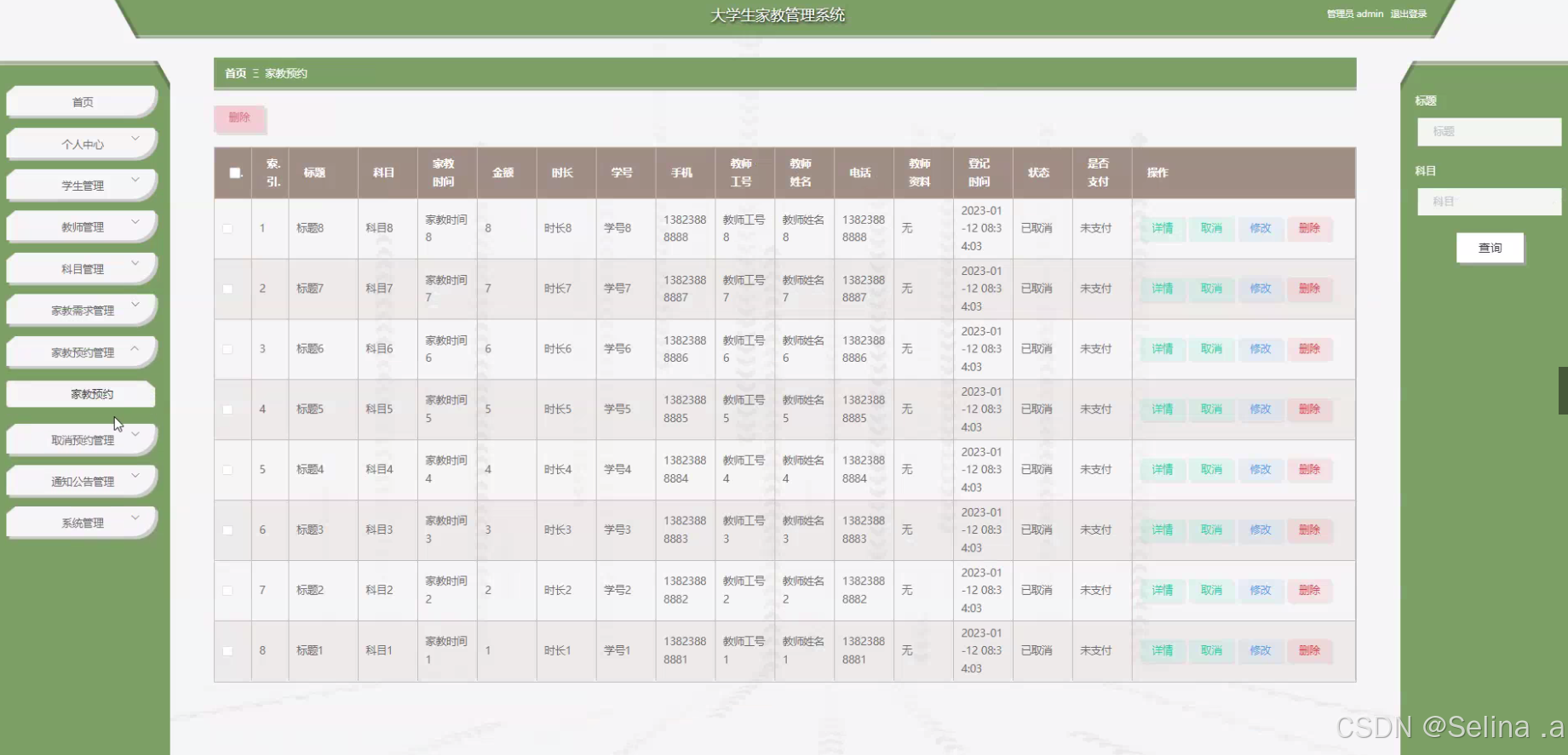Click the pink 删除 batch delete button
The height and width of the screenshot is (755, 1568).
tap(239, 118)
